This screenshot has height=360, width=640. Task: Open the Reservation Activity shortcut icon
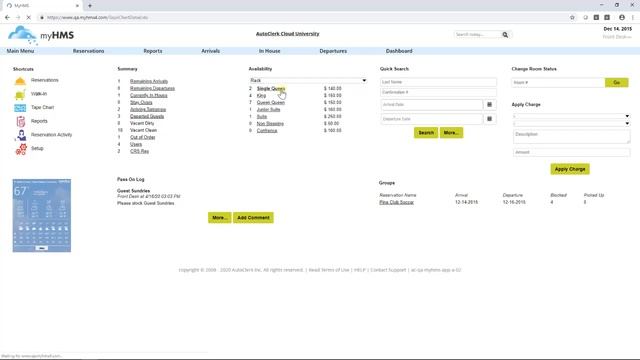pyautogui.click(x=21, y=135)
